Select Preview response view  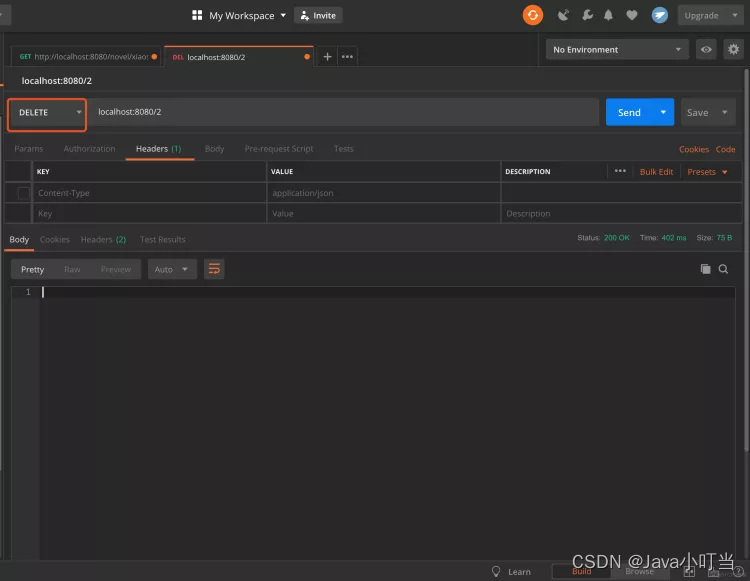point(116,269)
